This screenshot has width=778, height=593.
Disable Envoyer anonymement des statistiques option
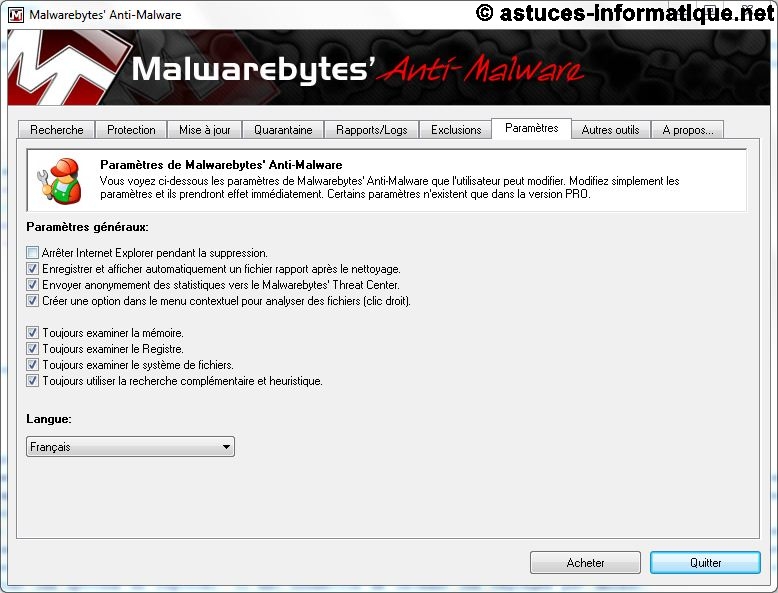coord(32,285)
